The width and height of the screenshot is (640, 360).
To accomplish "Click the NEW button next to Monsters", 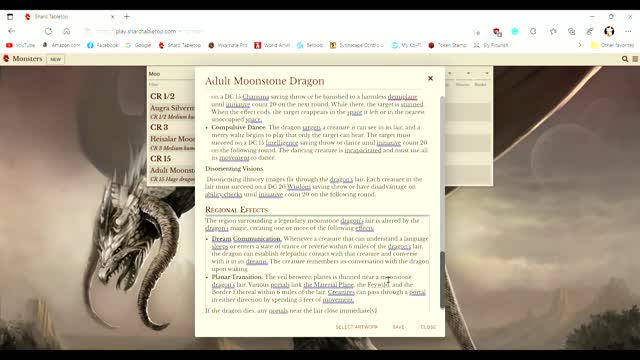I will 56,59.
